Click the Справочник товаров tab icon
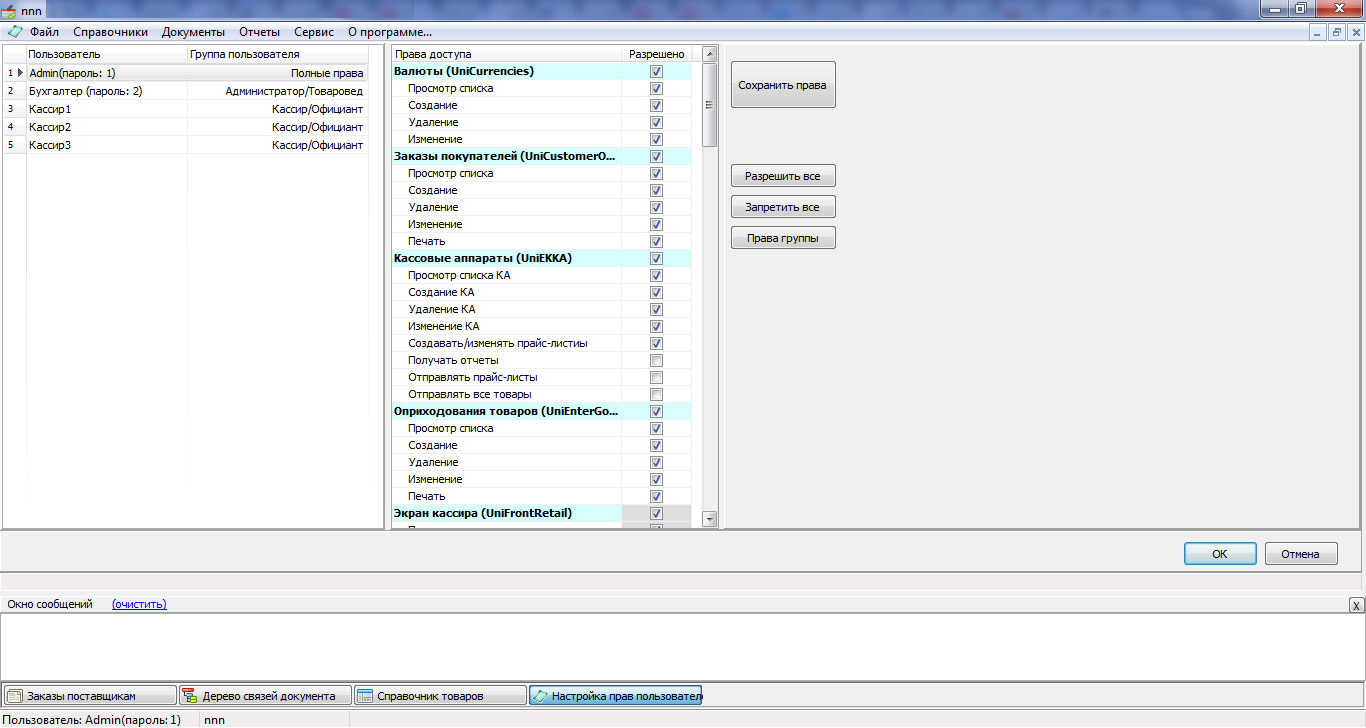This screenshot has width=1366, height=728. [x=365, y=695]
